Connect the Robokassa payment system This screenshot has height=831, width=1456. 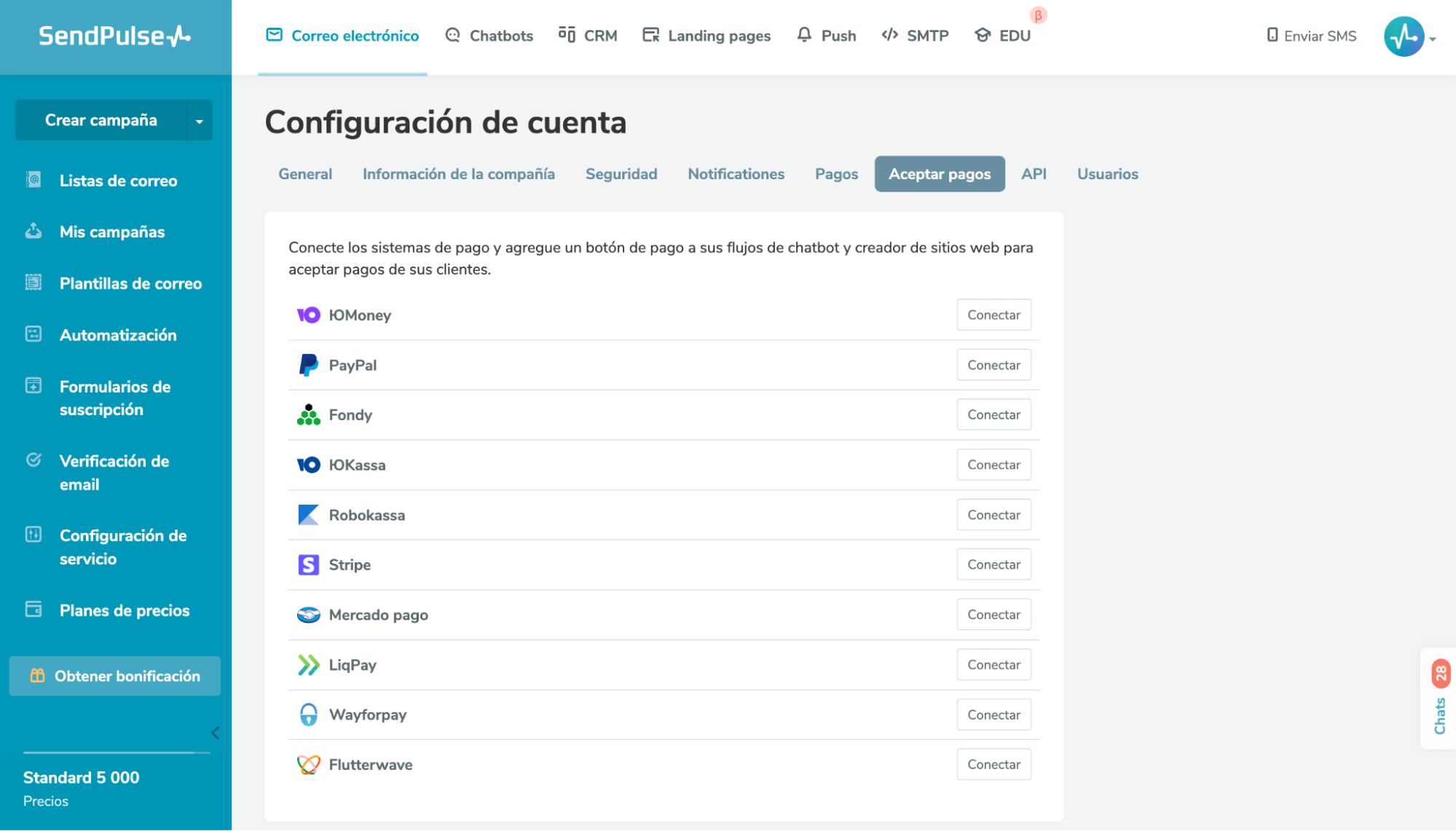click(993, 515)
